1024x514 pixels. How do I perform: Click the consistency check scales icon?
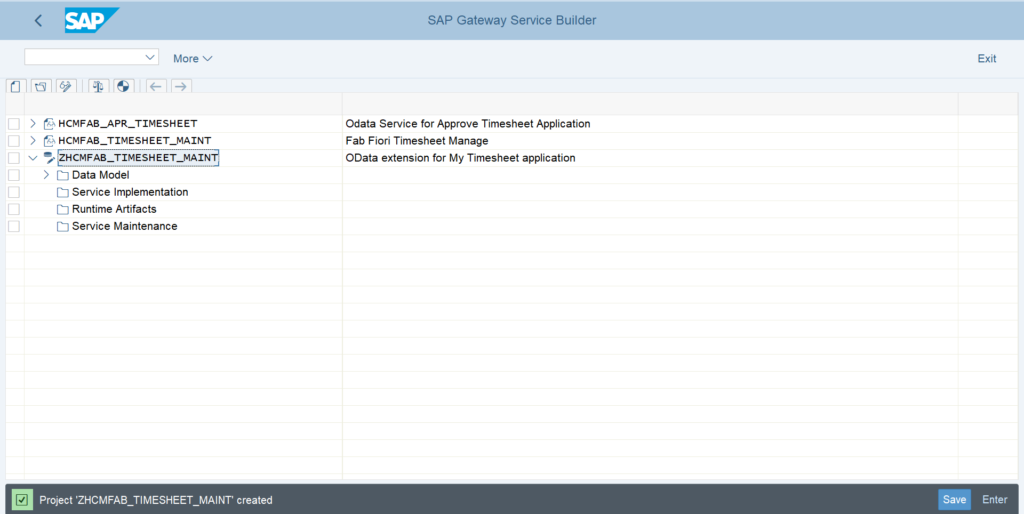[98, 86]
